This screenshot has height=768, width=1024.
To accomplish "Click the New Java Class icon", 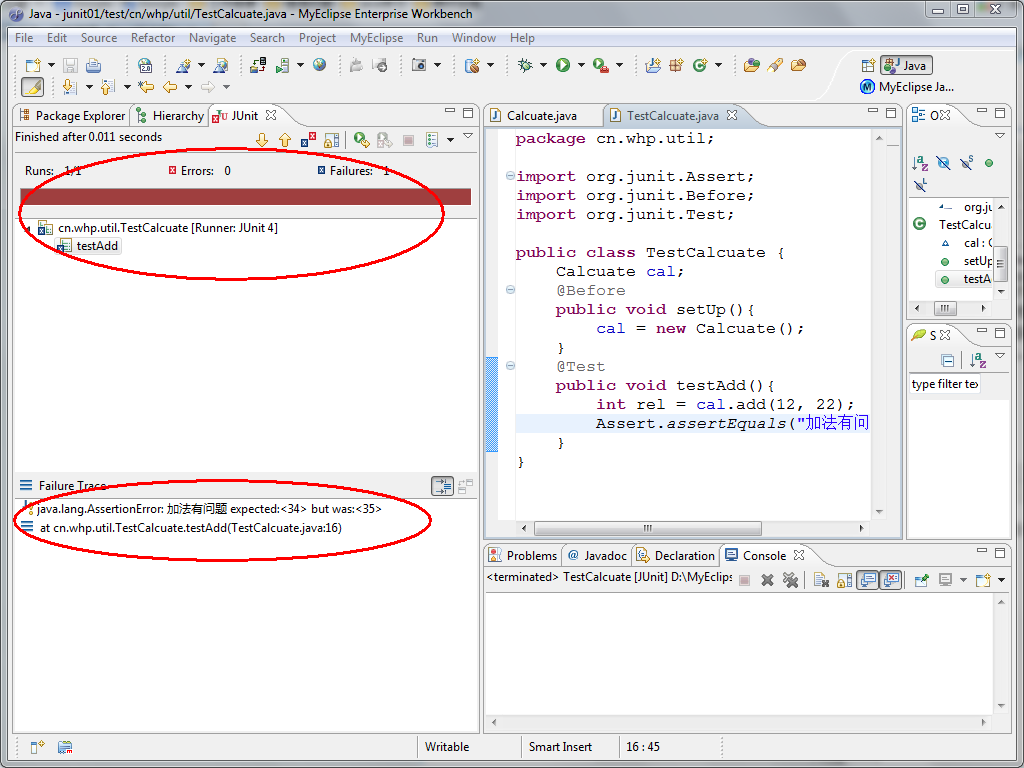I will click(x=700, y=65).
